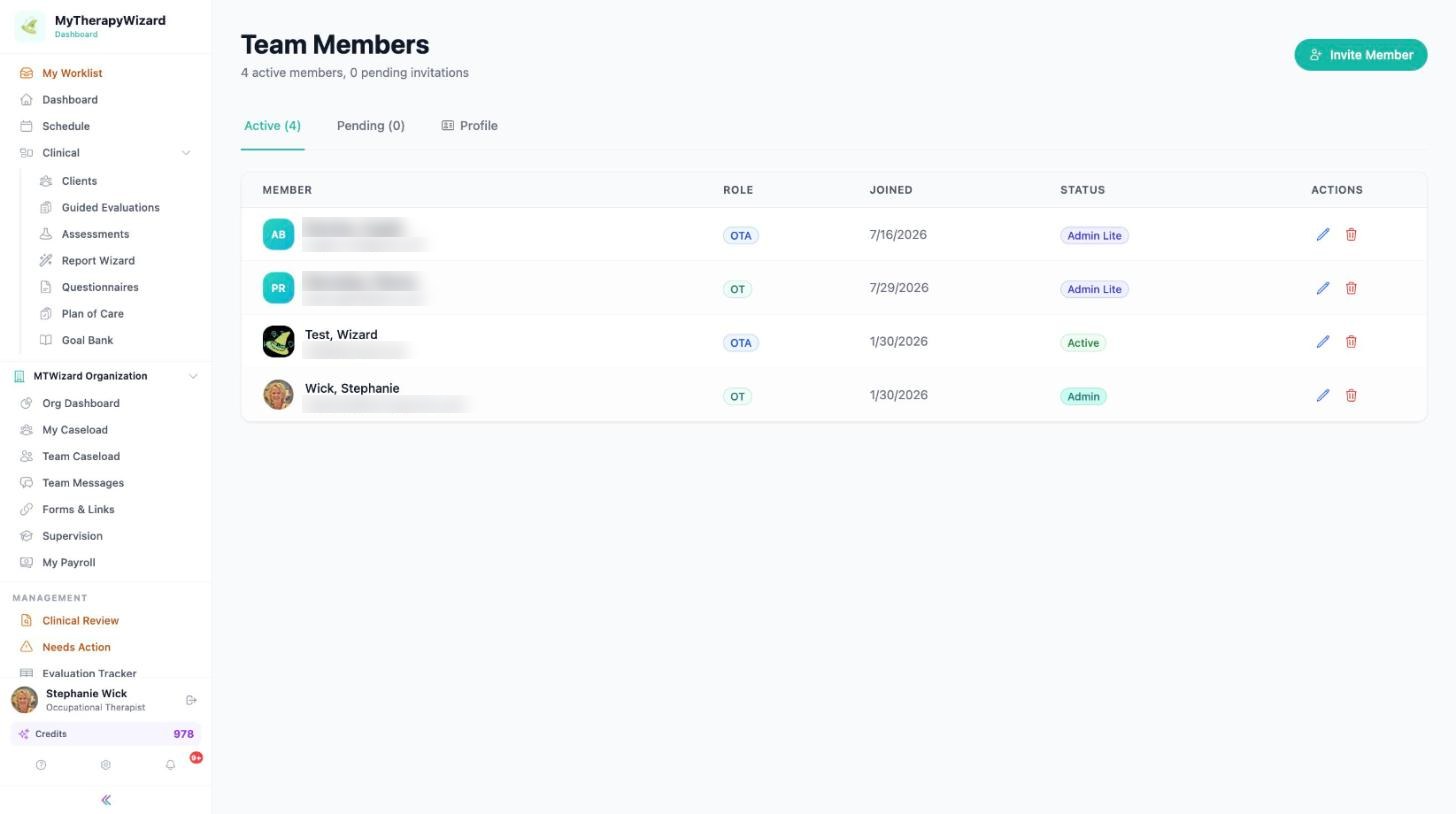The height and width of the screenshot is (814, 1456).
Task: Click the logout icon beside Stephanie Wick
Action: click(x=191, y=700)
